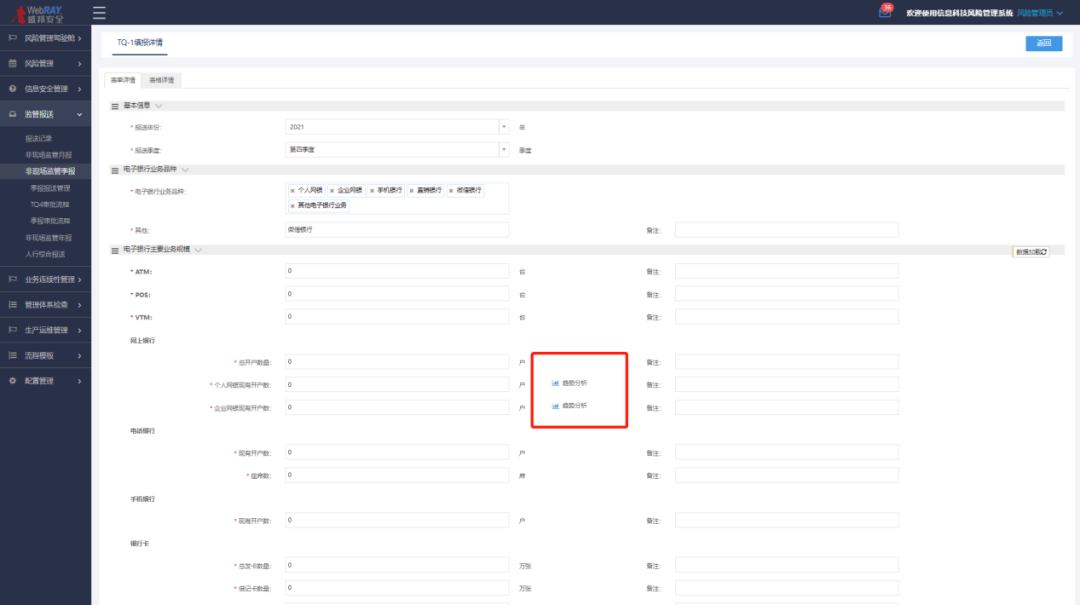Open the 报送年份 2021 dropdown

[x=504, y=127]
